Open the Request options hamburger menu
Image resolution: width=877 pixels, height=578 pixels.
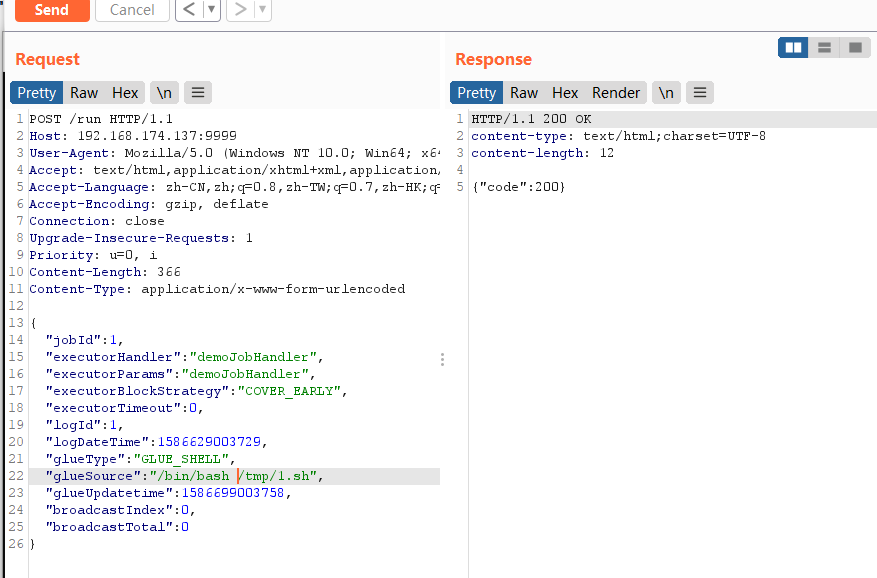pos(198,93)
